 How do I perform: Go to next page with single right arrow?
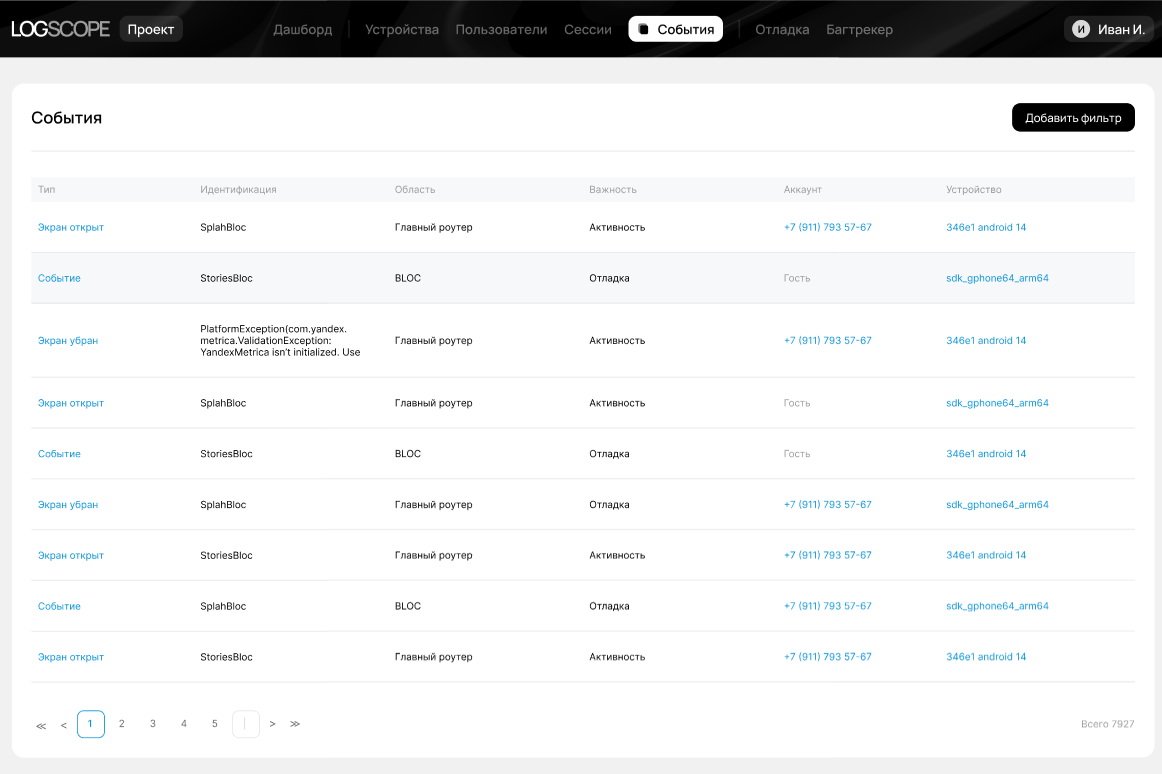272,724
